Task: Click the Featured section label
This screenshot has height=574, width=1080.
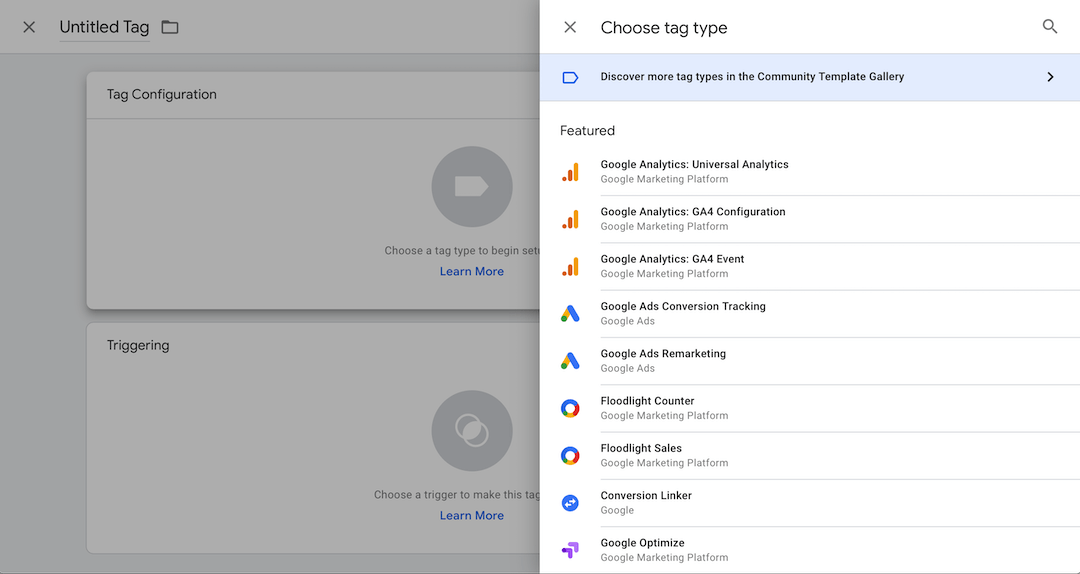Action: (587, 131)
